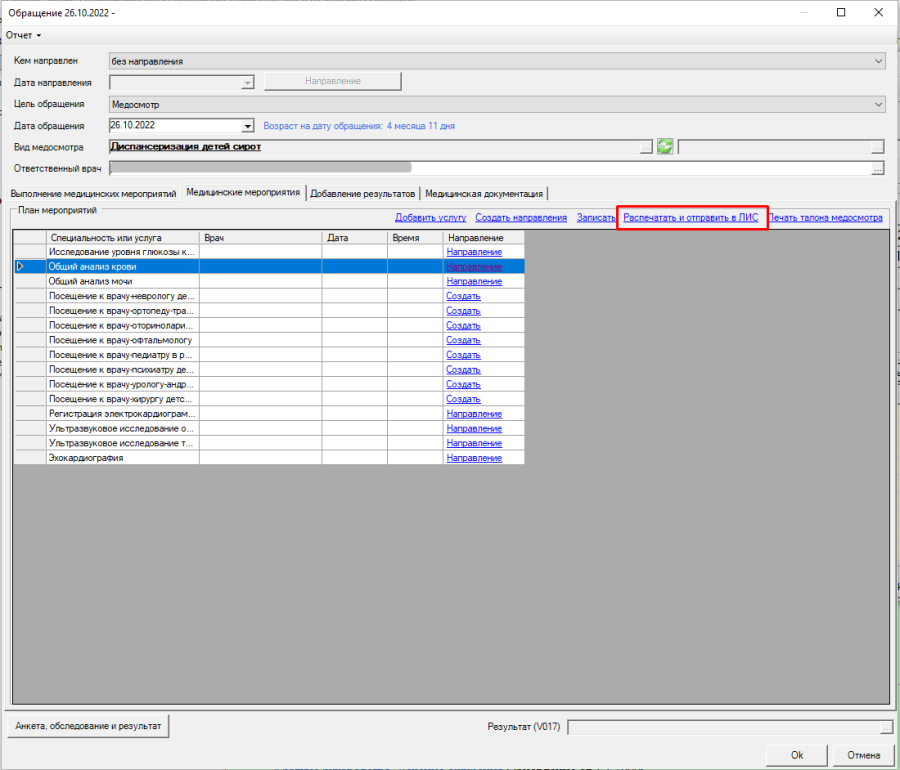Screen dimensions: 900x770
Task: Click Возраст на дату обращения text
Action: pyautogui.click(x=359, y=126)
